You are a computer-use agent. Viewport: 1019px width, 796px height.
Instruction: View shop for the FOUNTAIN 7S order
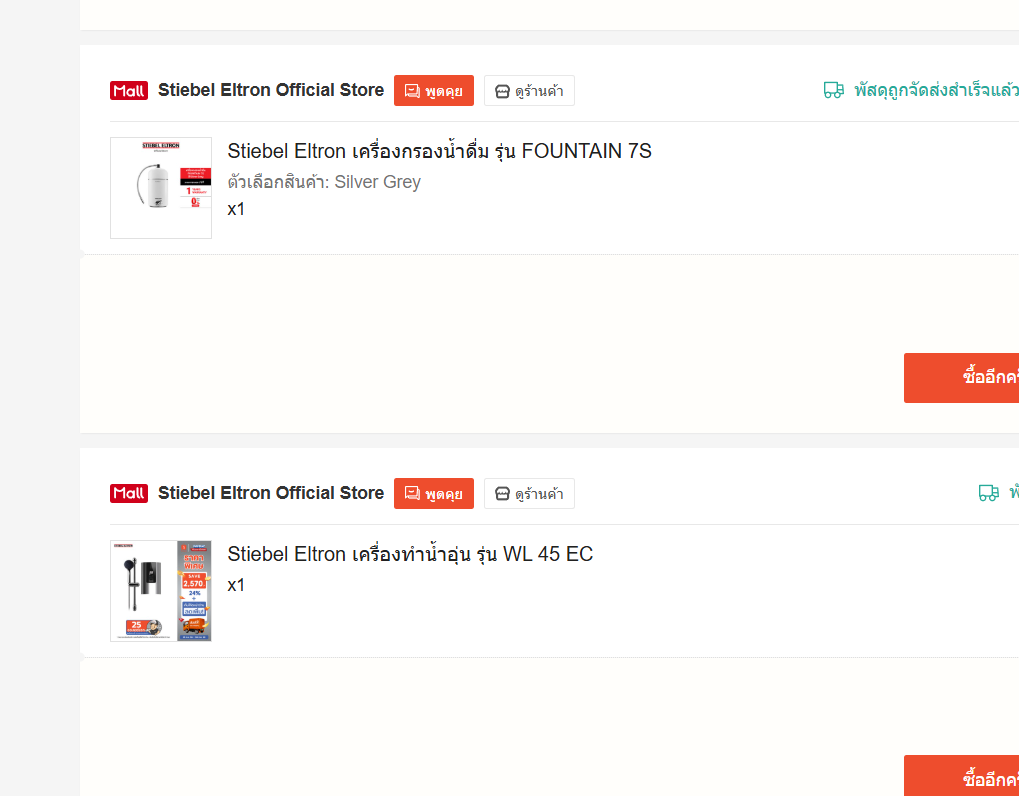point(529,90)
